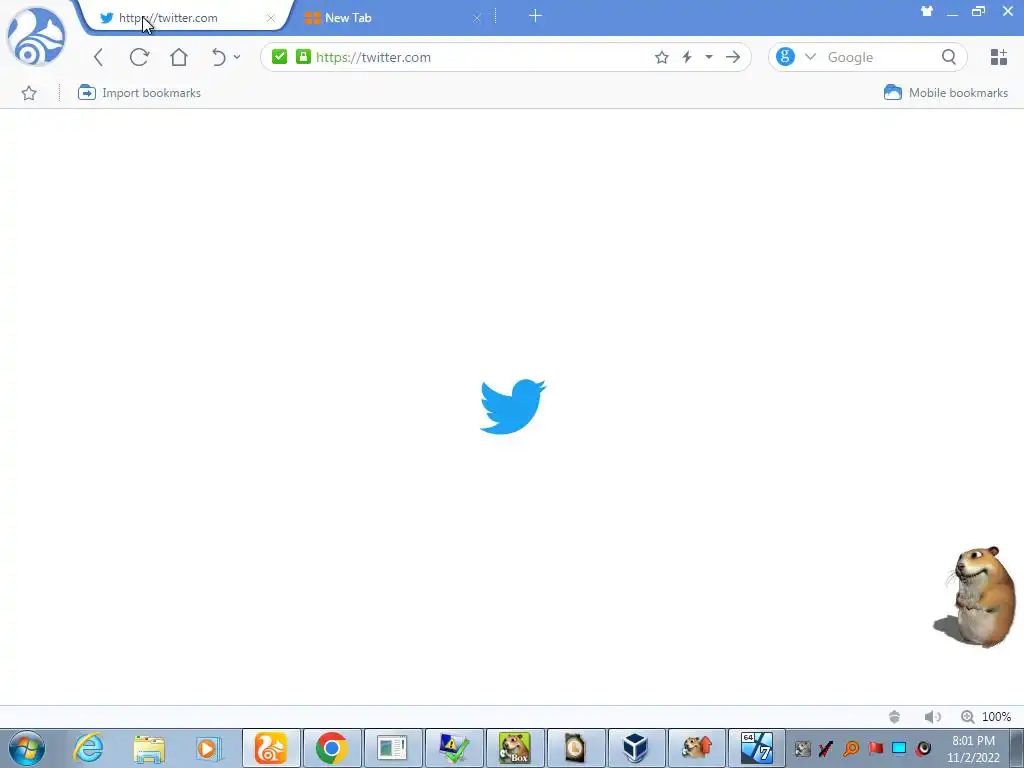Click Import bookmarks

click(x=139, y=93)
